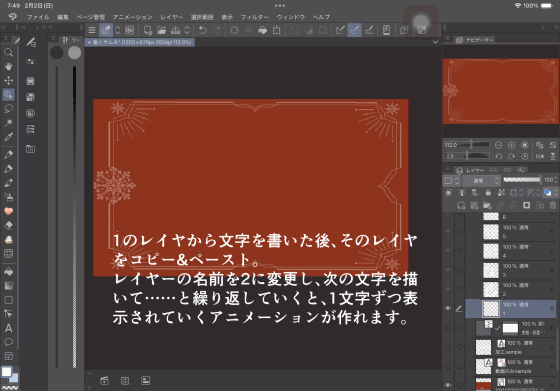
Task: Toggle visibility eye of layer 5
Action: point(448,231)
